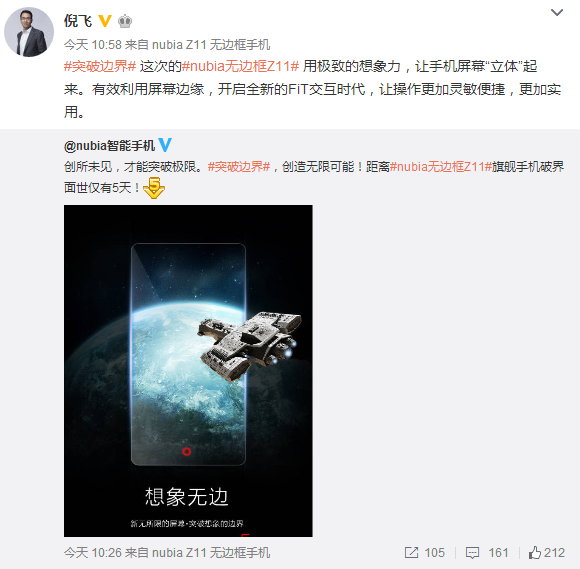This screenshot has width=580, height=569.
Task: Click the first #突破边界# hashtag in post
Action: 100,67
